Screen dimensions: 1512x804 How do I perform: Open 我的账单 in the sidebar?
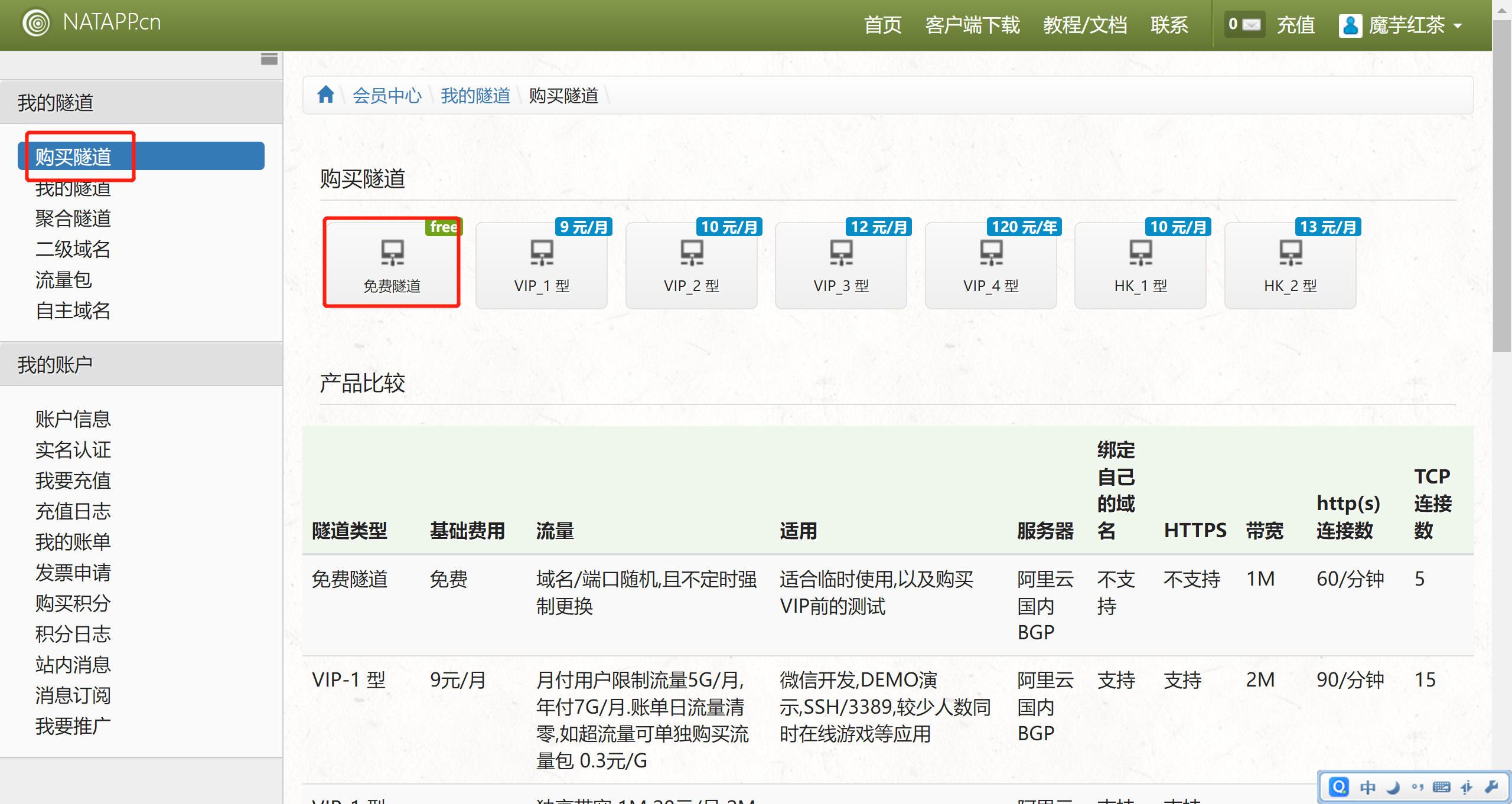(73, 542)
